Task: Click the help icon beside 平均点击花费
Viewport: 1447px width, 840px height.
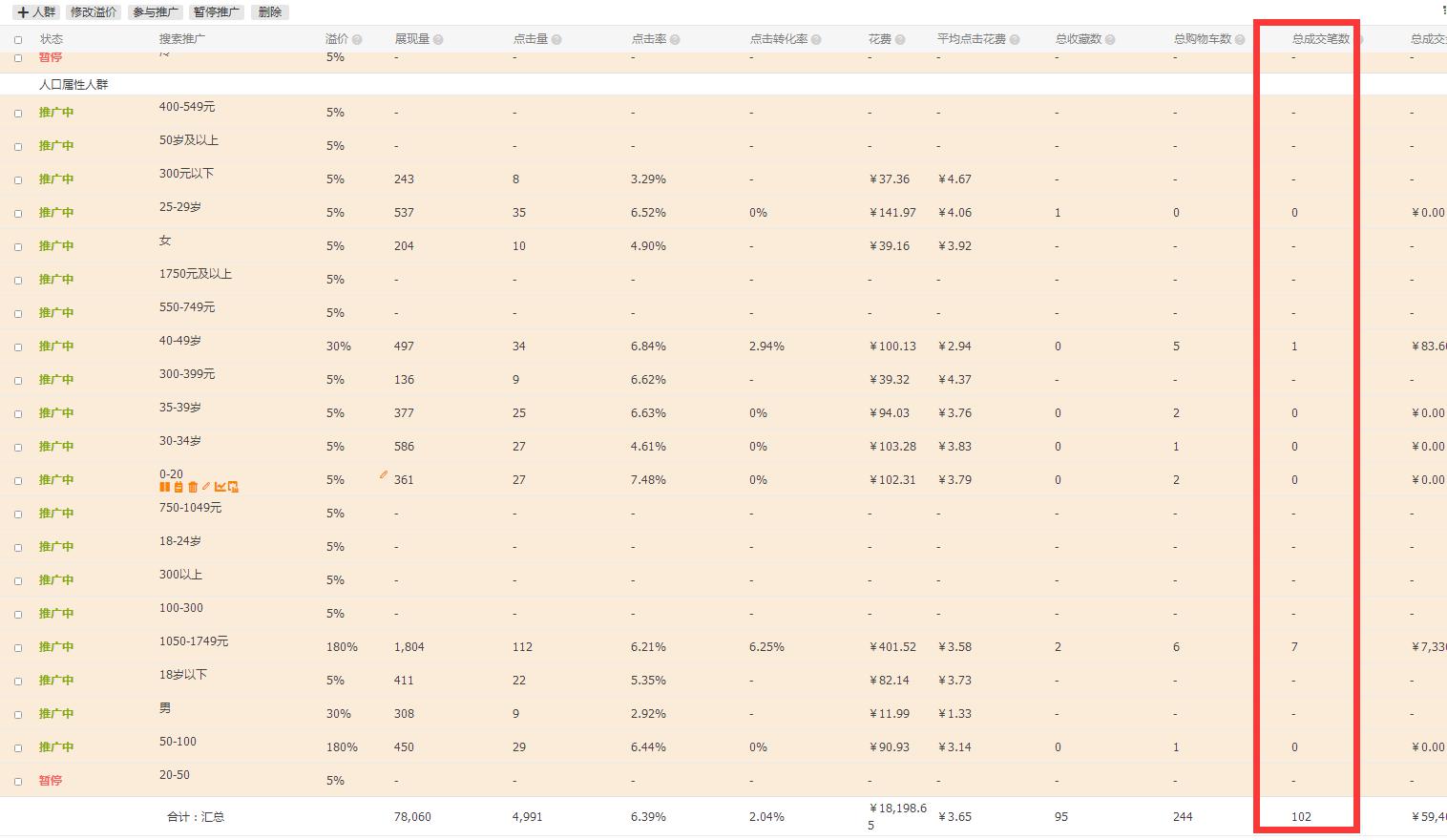Action: pos(1015,40)
